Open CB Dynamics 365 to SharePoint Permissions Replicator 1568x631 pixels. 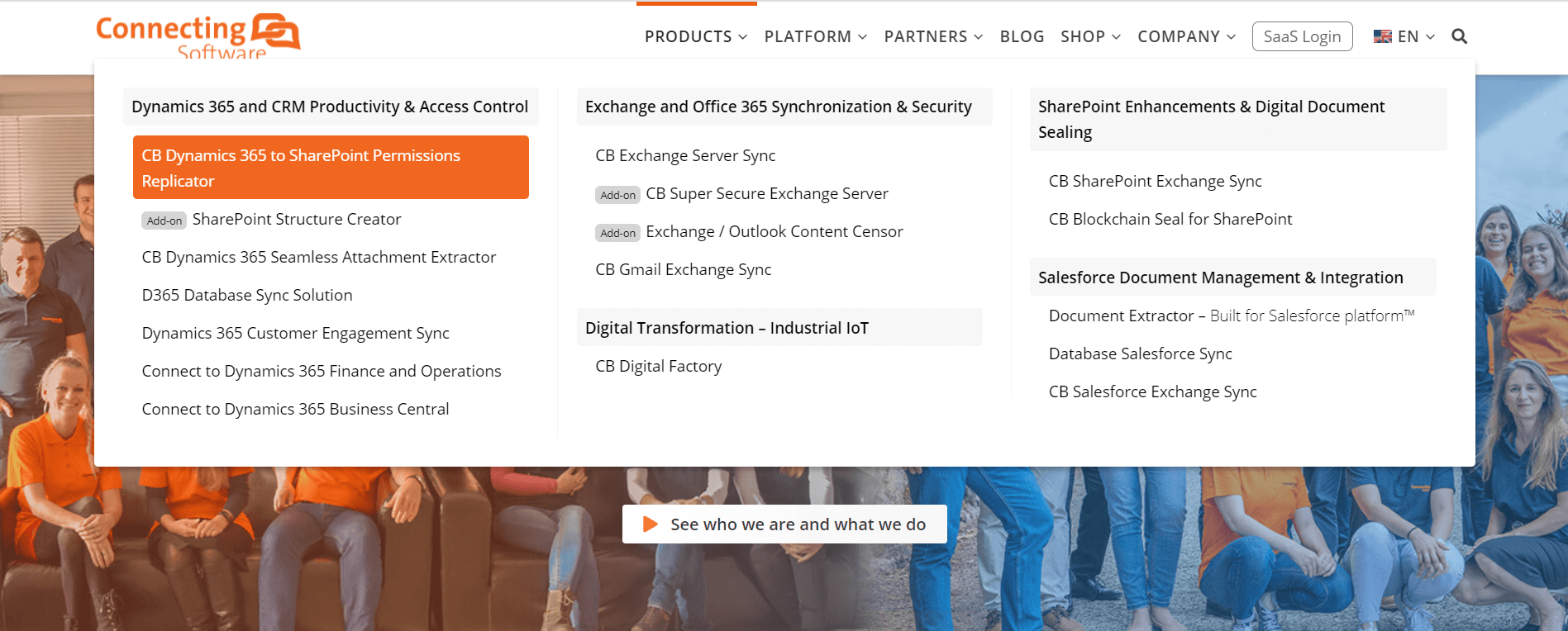(331, 168)
